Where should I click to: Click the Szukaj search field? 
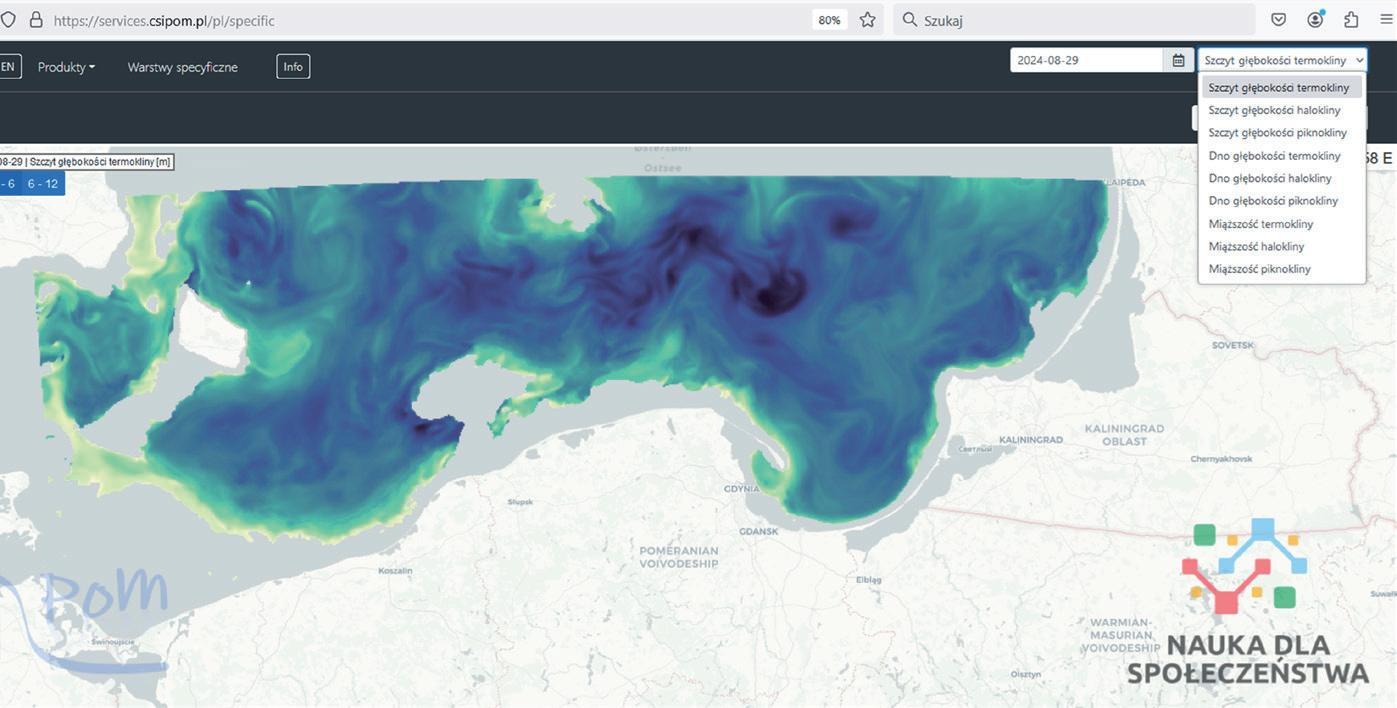1073,20
